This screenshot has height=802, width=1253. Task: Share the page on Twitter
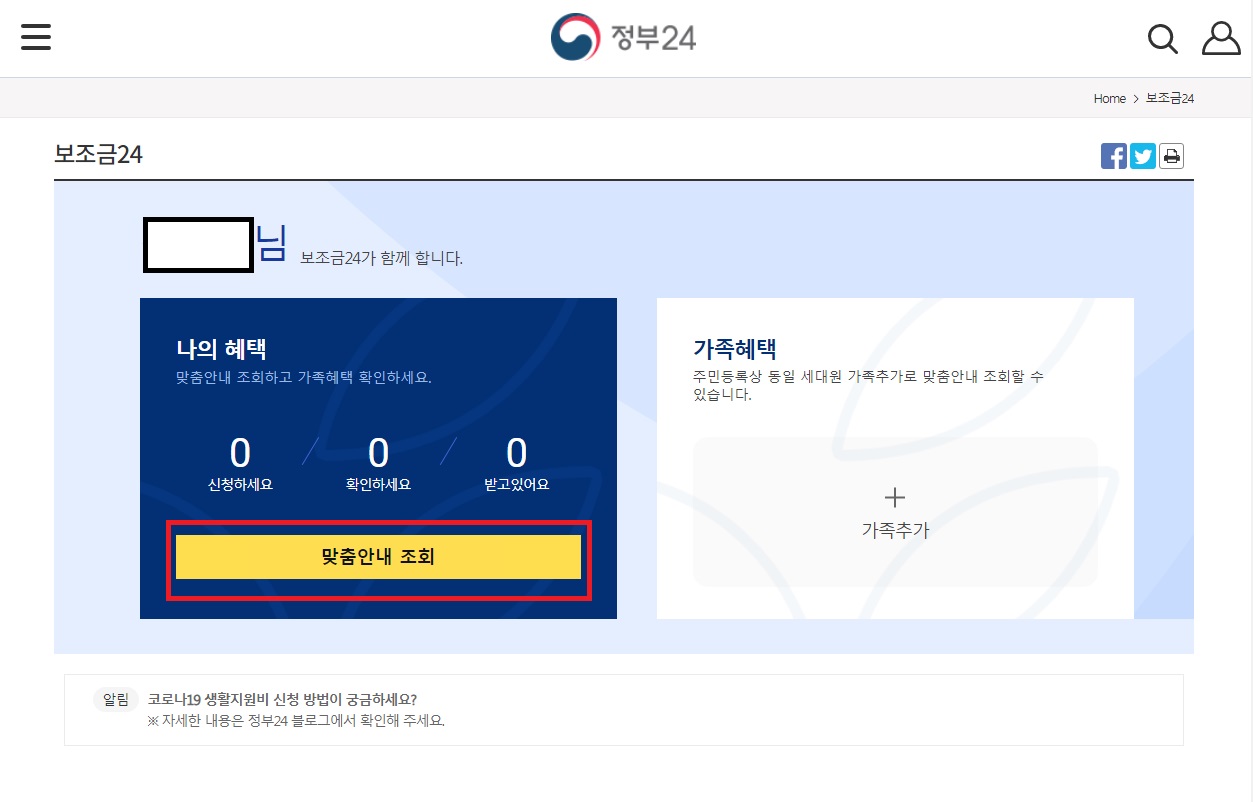[x=1143, y=156]
